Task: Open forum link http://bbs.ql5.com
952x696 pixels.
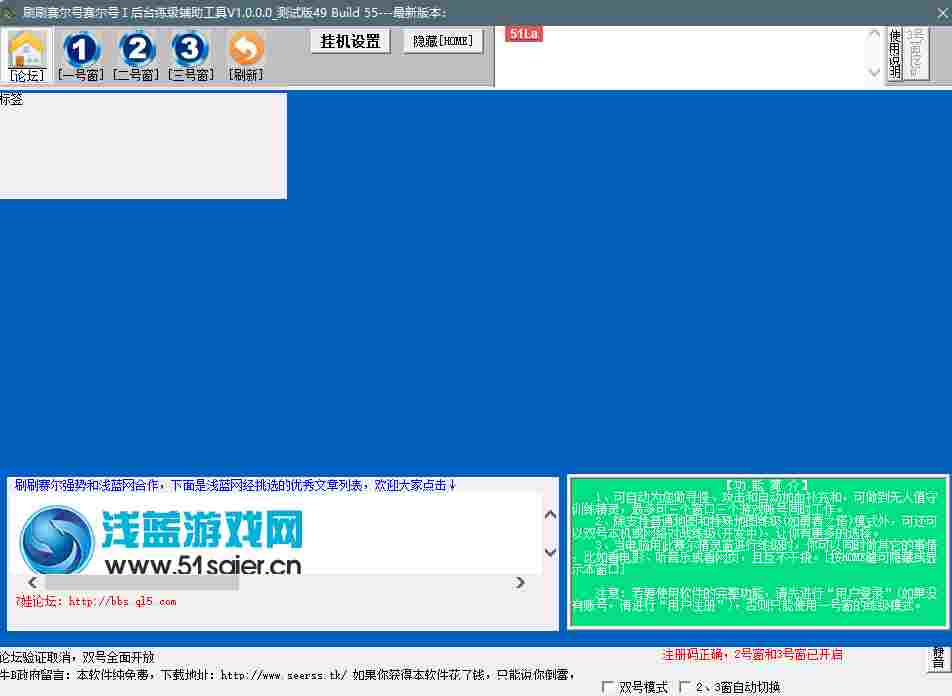Action: click(122, 602)
